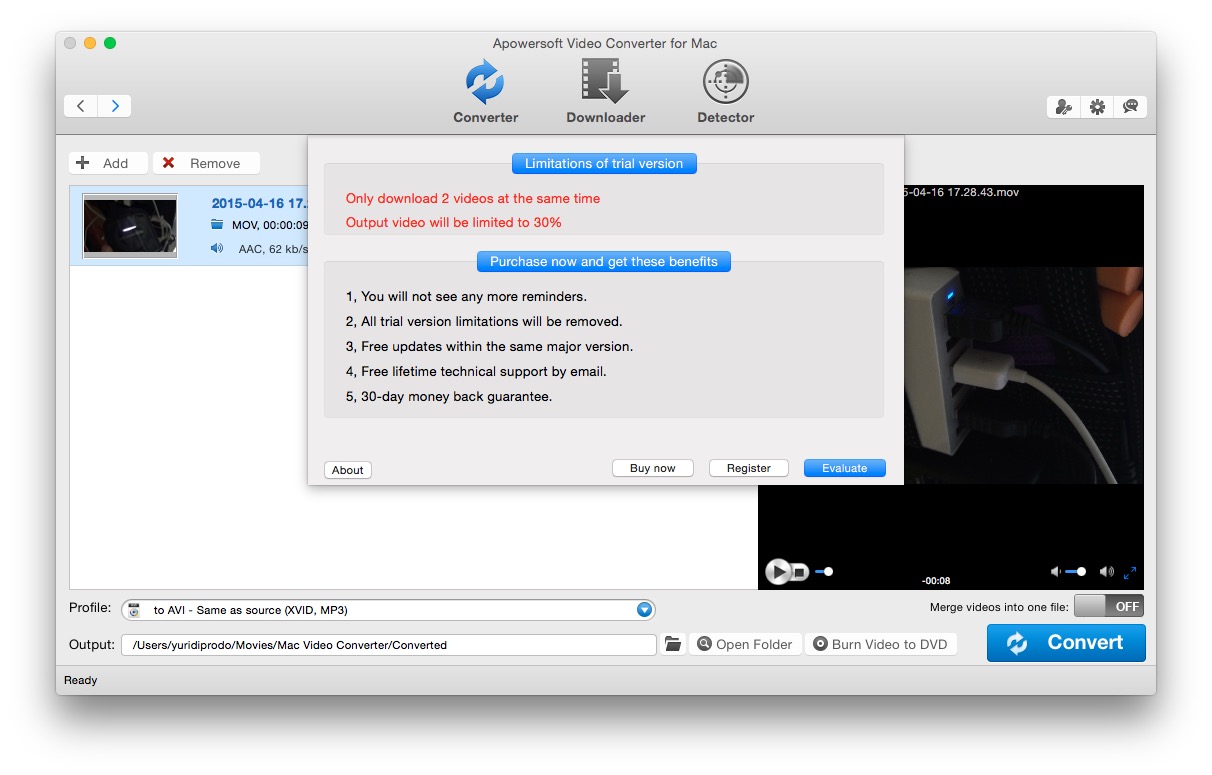Click the file name 2015-04-16 in list

coord(258,203)
